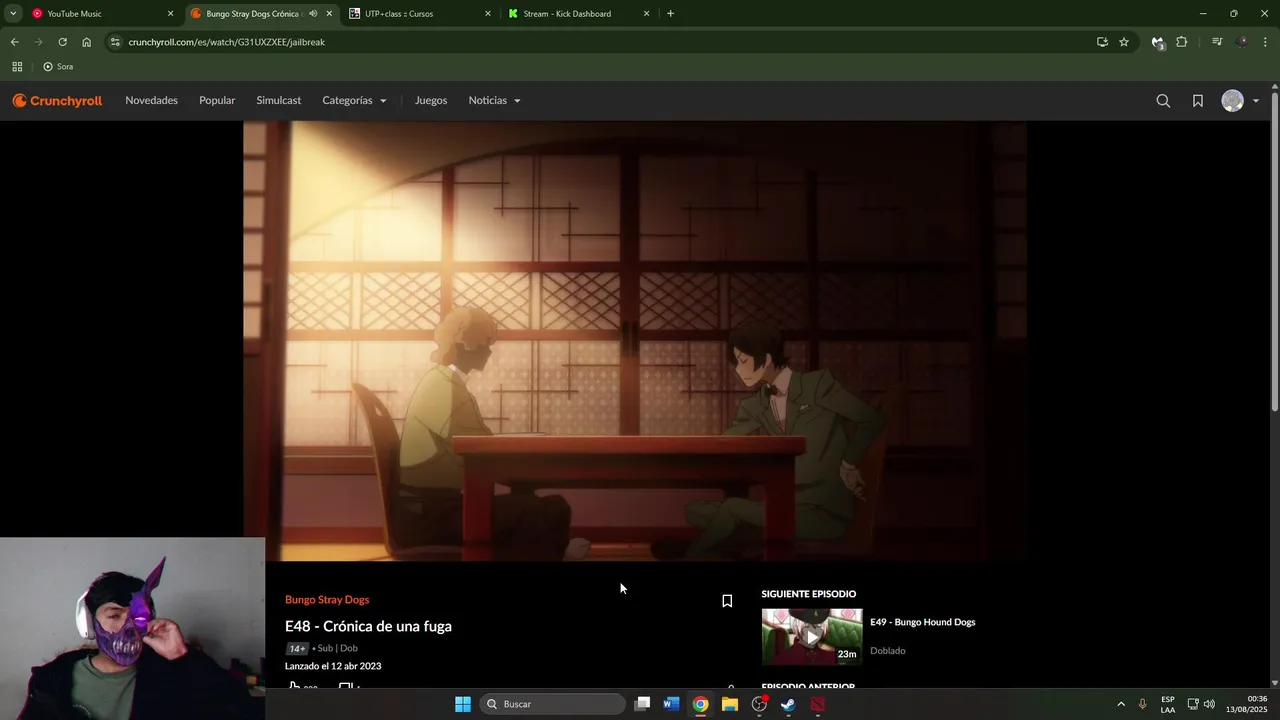
Task: Open the Bungo Stray Dogs series link
Action: point(327,600)
